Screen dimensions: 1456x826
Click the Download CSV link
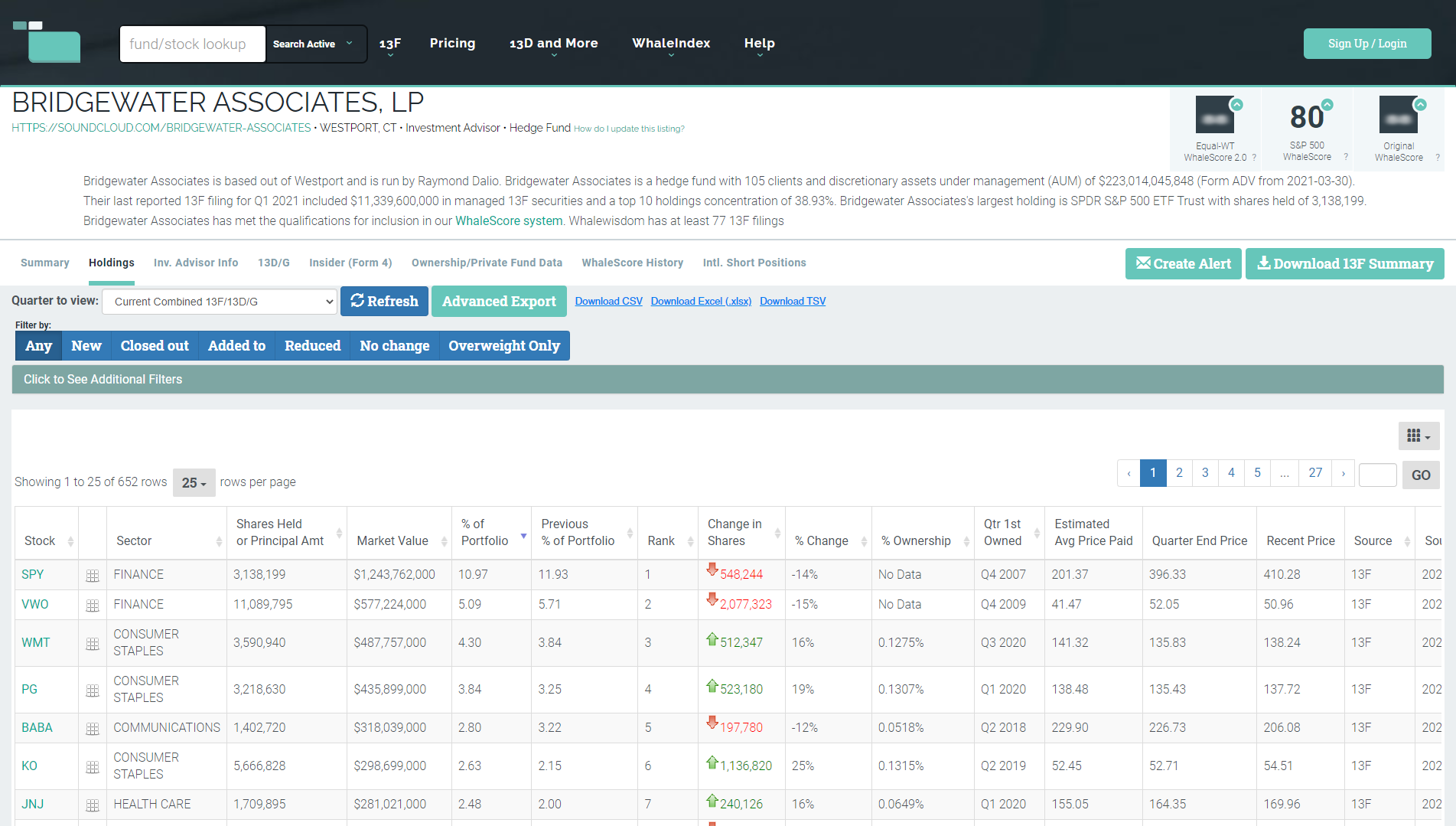point(608,301)
